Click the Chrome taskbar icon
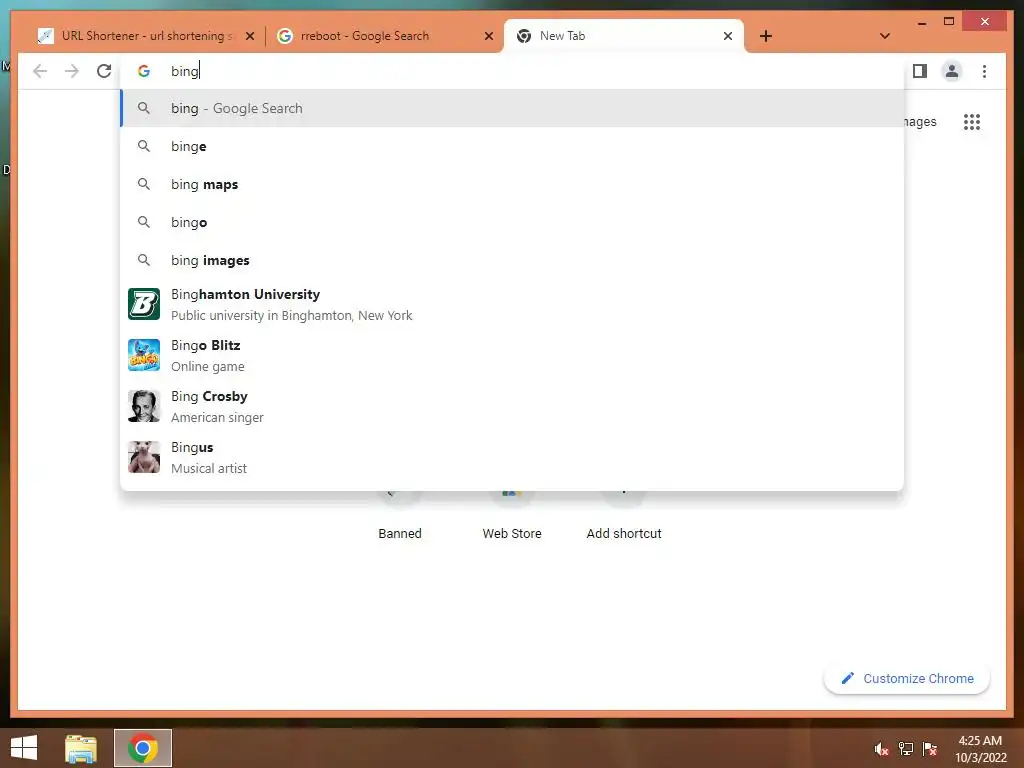Viewport: 1024px width, 768px height. tap(143, 748)
